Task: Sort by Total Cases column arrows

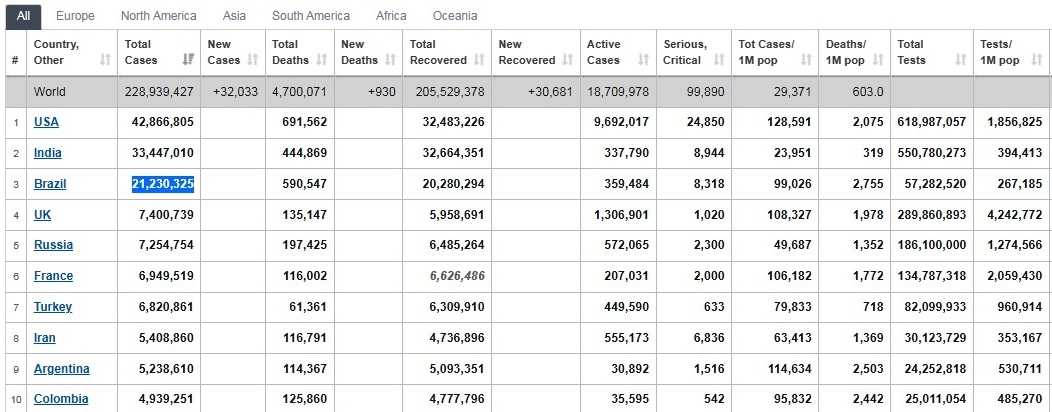Action: click(x=189, y=60)
